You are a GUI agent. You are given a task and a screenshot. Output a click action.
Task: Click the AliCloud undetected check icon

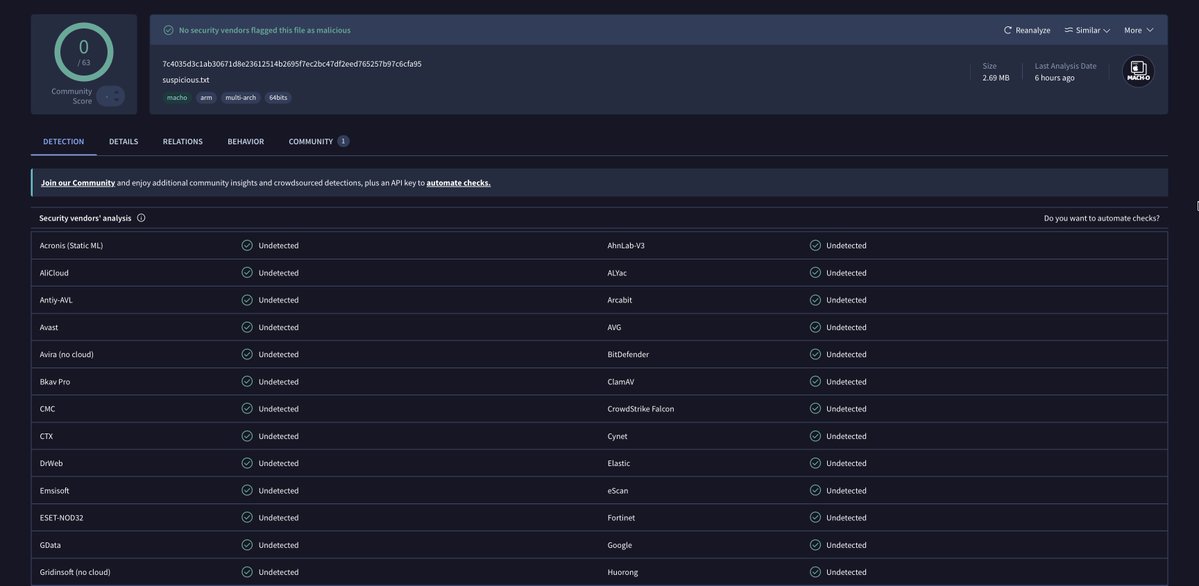(x=247, y=272)
